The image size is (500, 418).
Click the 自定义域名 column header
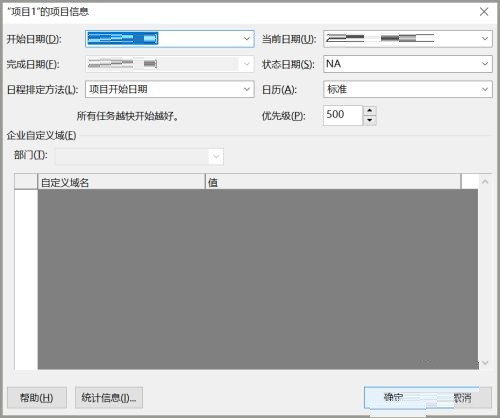click(x=121, y=182)
